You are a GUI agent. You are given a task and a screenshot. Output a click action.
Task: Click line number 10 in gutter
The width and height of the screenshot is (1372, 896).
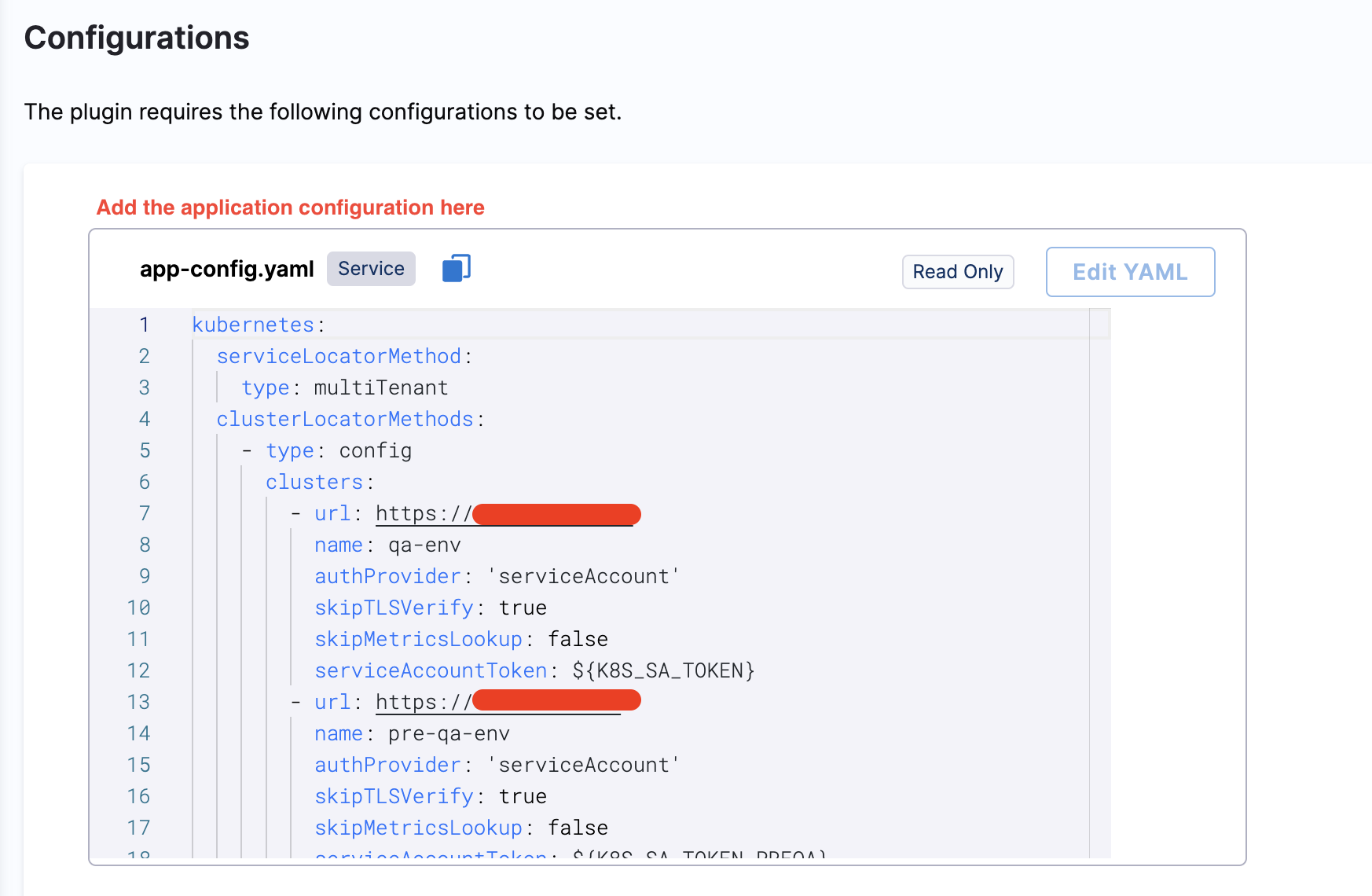[138, 608]
